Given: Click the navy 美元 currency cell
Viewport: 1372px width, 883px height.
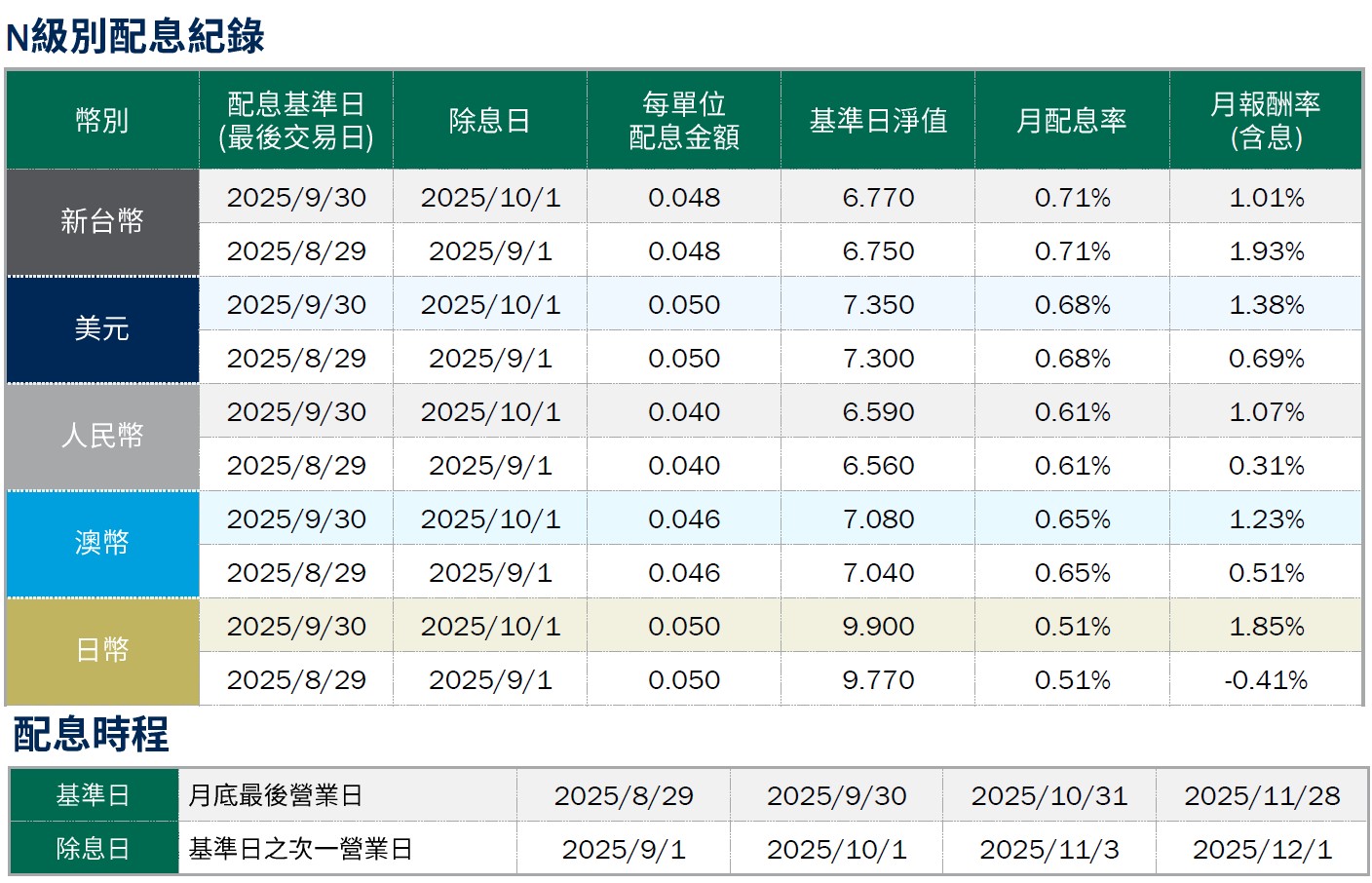Looking at the screenshot, I should 102,329.
